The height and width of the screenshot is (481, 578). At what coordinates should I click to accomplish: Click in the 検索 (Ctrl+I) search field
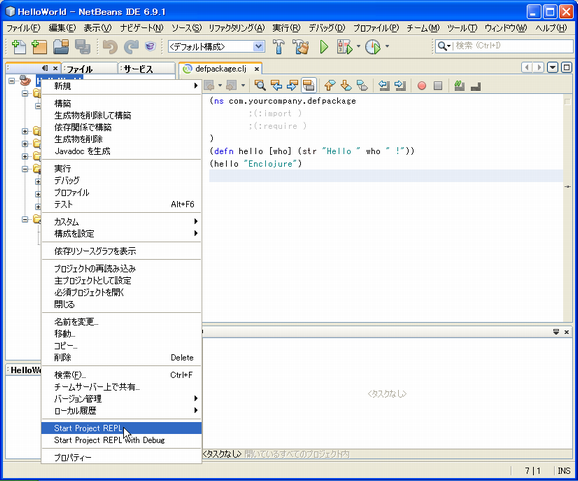point(504,46)
